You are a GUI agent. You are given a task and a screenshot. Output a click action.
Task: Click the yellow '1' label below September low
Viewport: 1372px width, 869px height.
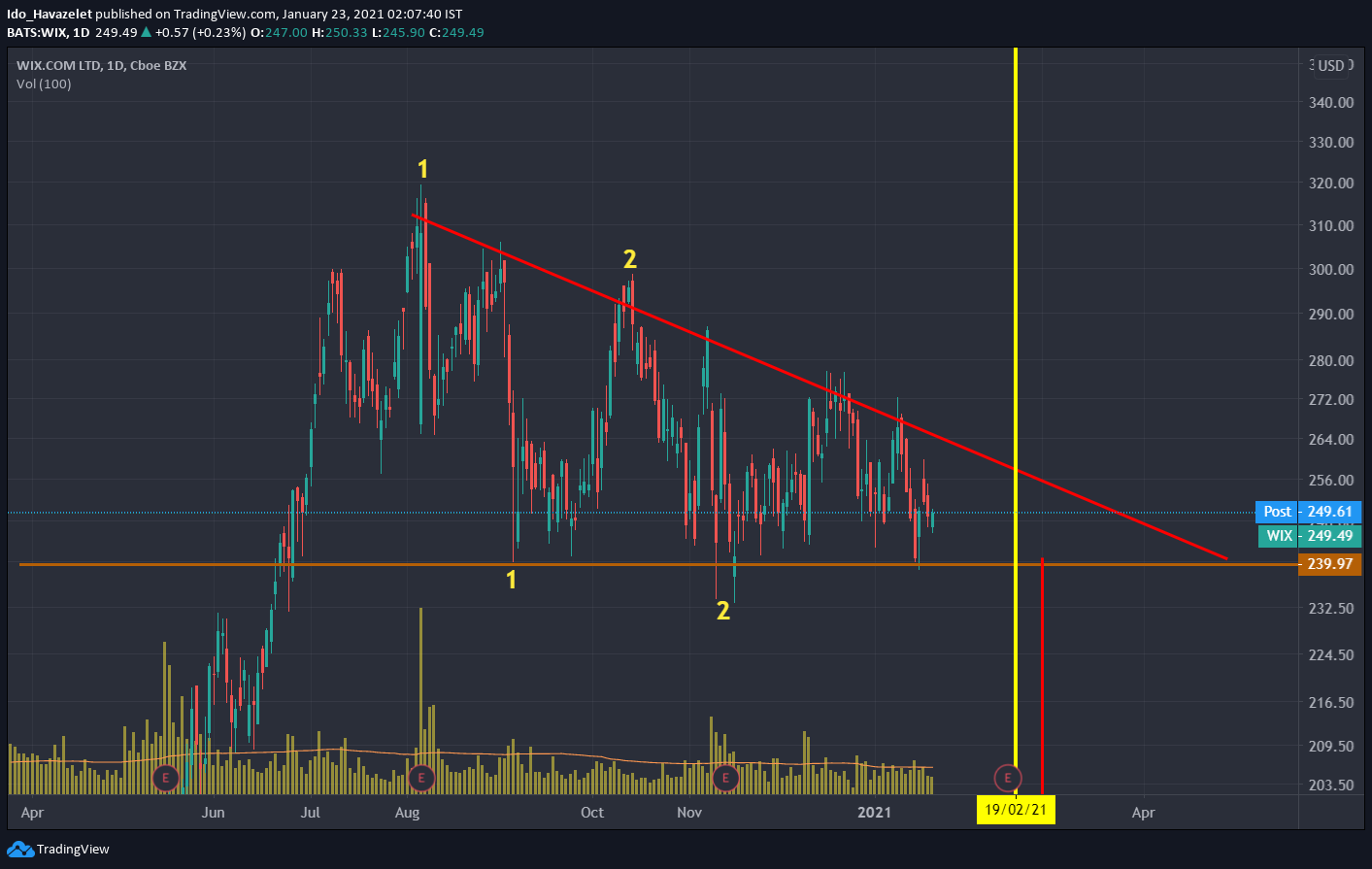click(x=512, y=580)
